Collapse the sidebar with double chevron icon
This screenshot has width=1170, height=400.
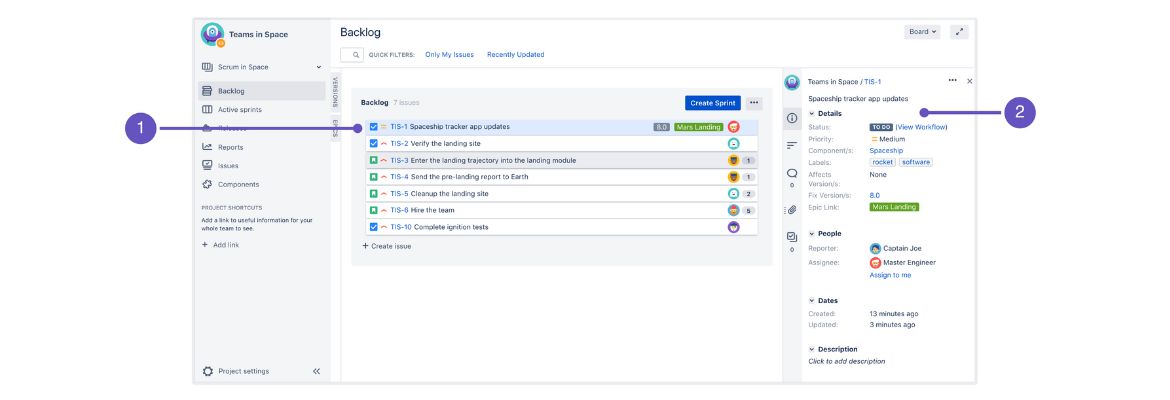pos(316,371)
